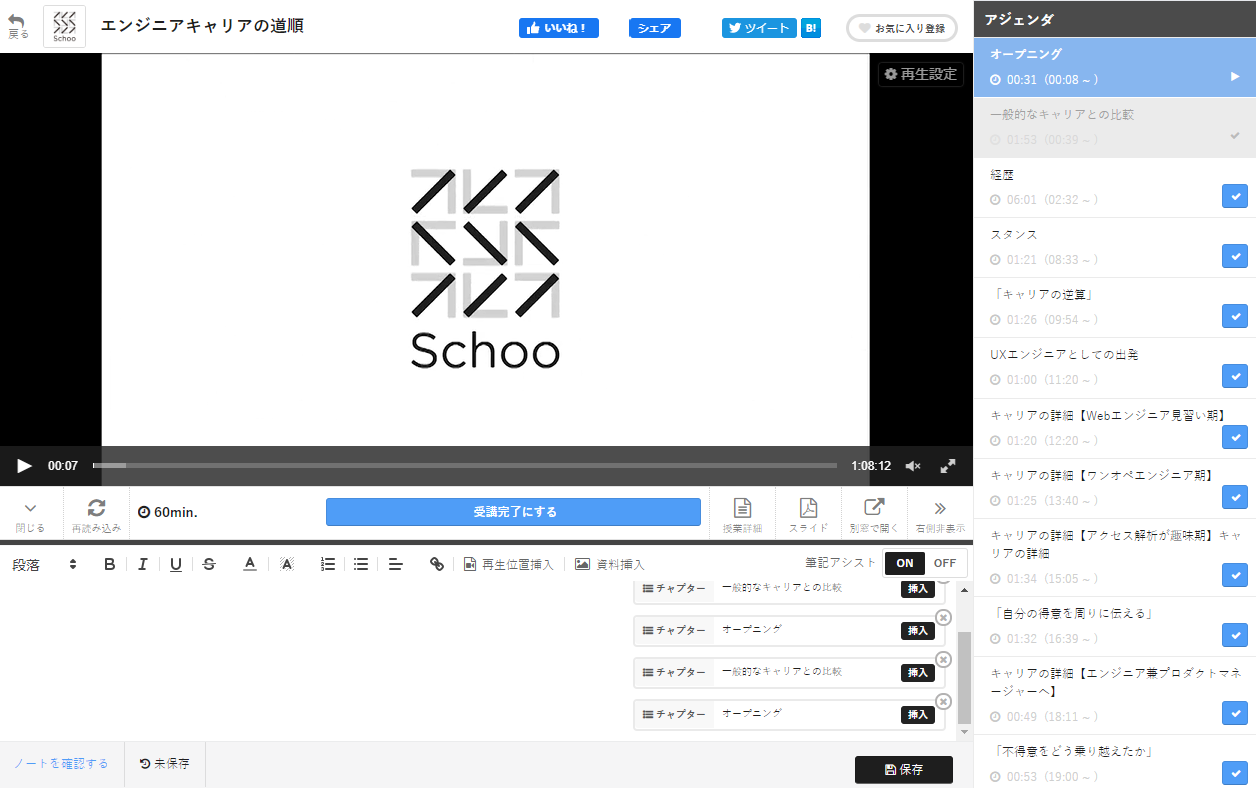Toggle the checkbox for ワンオペエンジニア期 row
The width and height of the screenshot is (1256, 788).
click(1235, 497)
